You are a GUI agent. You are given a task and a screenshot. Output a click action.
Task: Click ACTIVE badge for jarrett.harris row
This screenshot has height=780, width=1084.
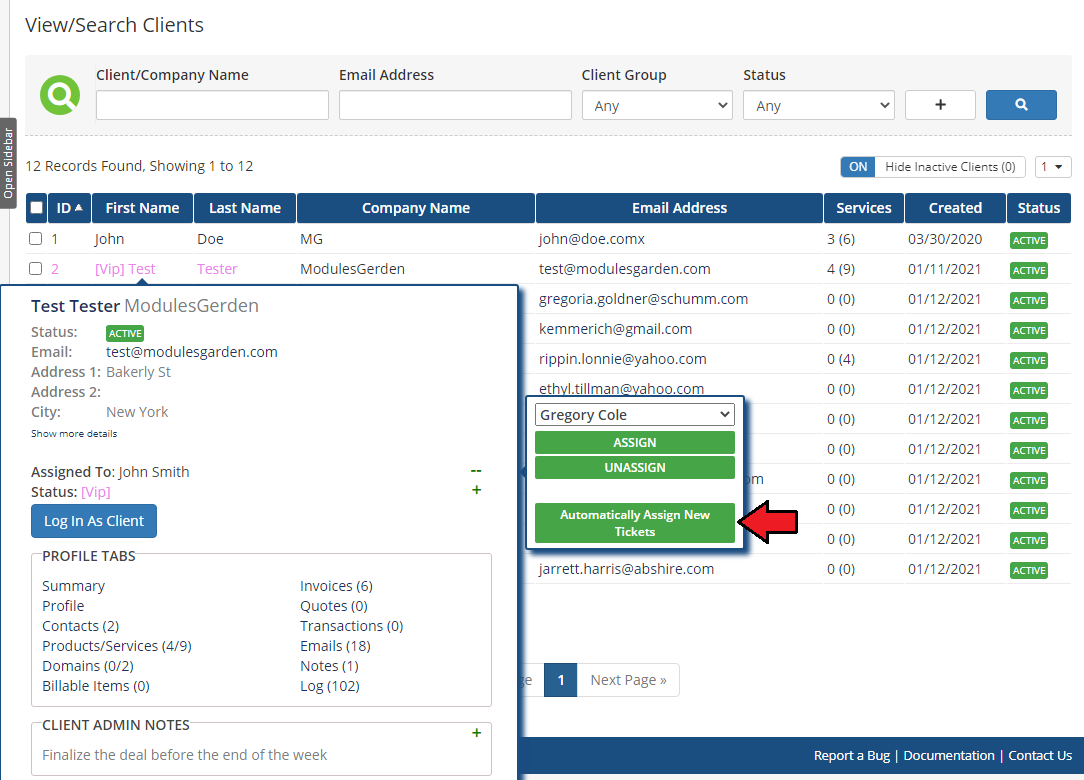pyautogui.click(x=1029, y=570)
